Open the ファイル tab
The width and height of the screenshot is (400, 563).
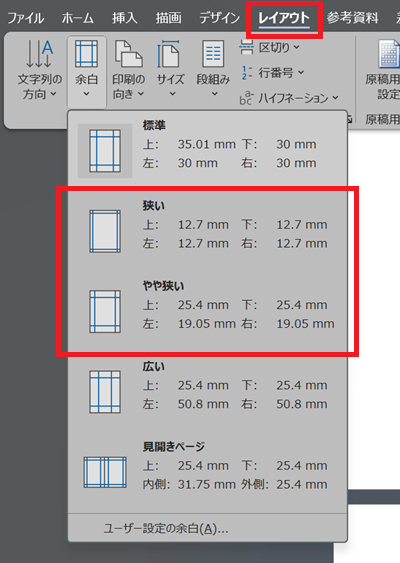pos(26,18)
